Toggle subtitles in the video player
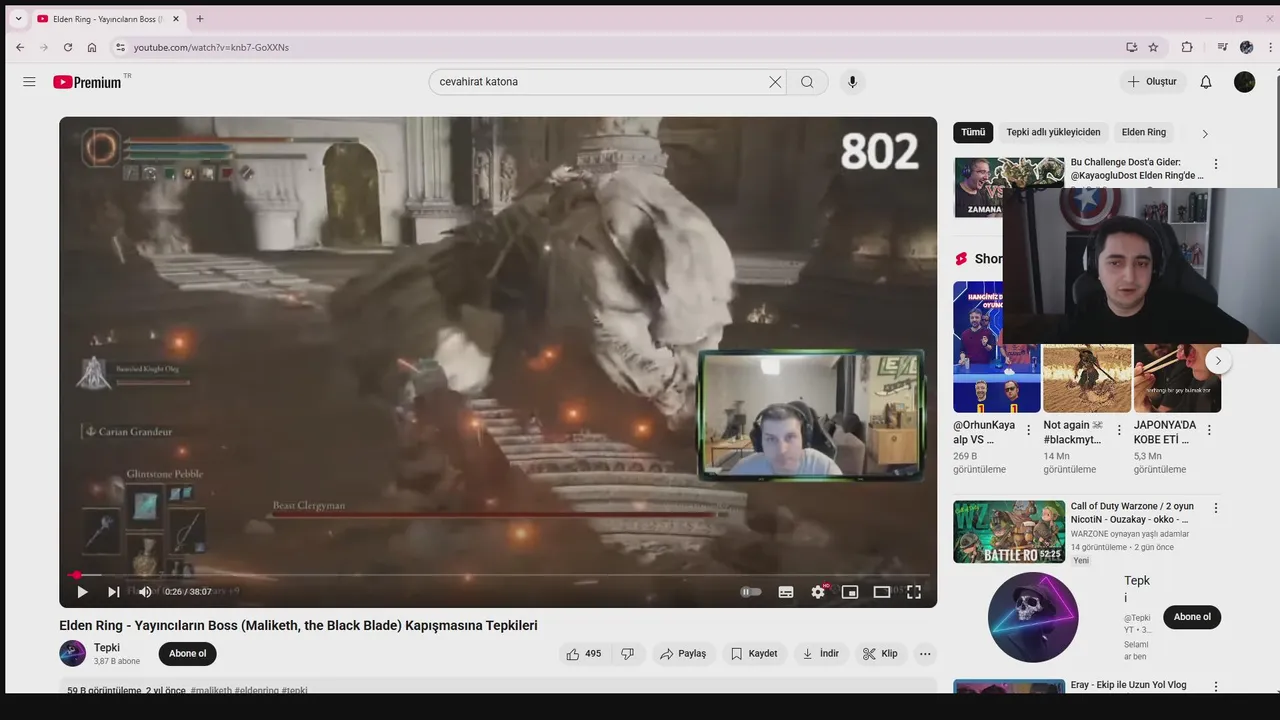 (x=786, y=592)
